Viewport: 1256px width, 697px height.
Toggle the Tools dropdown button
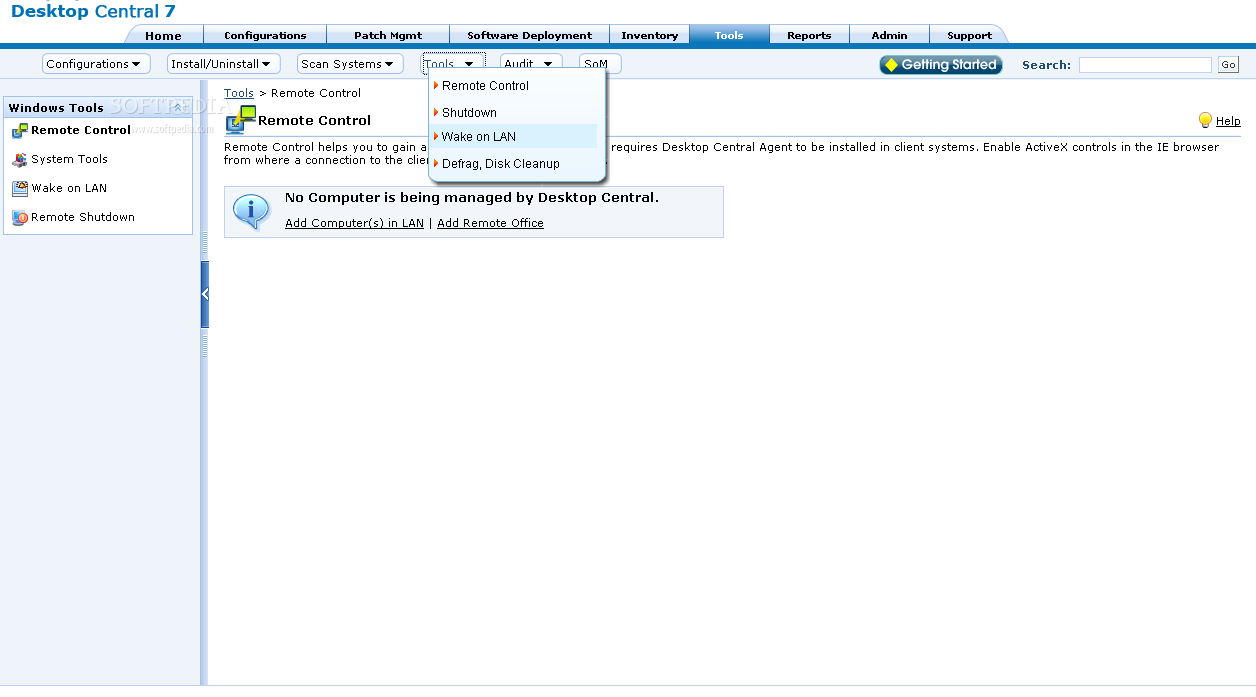(x=454, y=64)
